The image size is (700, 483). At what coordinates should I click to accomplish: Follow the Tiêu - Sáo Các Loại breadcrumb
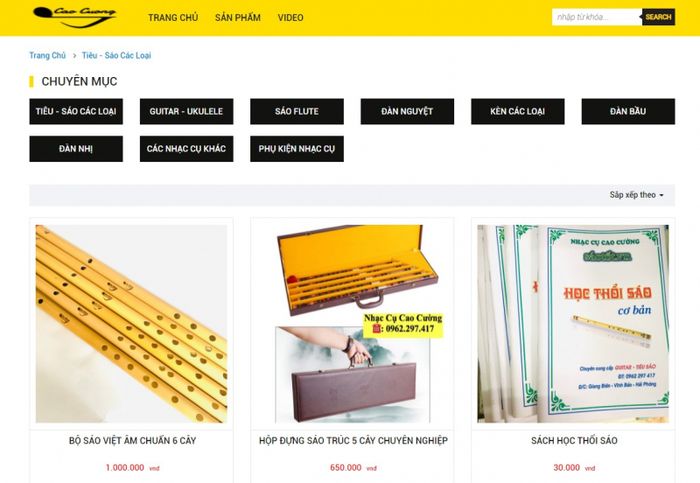(117, 55)
